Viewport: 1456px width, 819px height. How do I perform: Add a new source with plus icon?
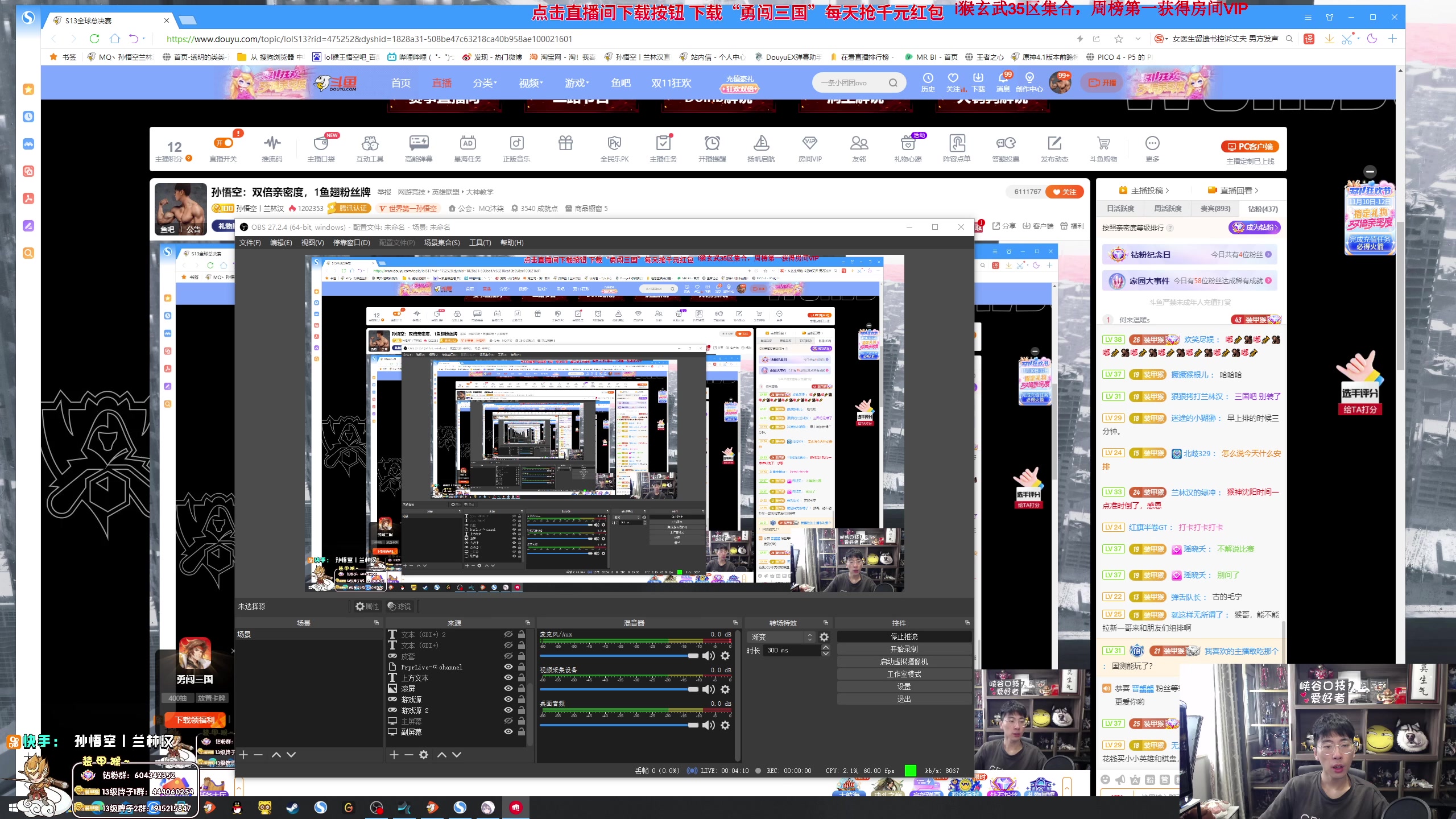(x=394, y=755)
